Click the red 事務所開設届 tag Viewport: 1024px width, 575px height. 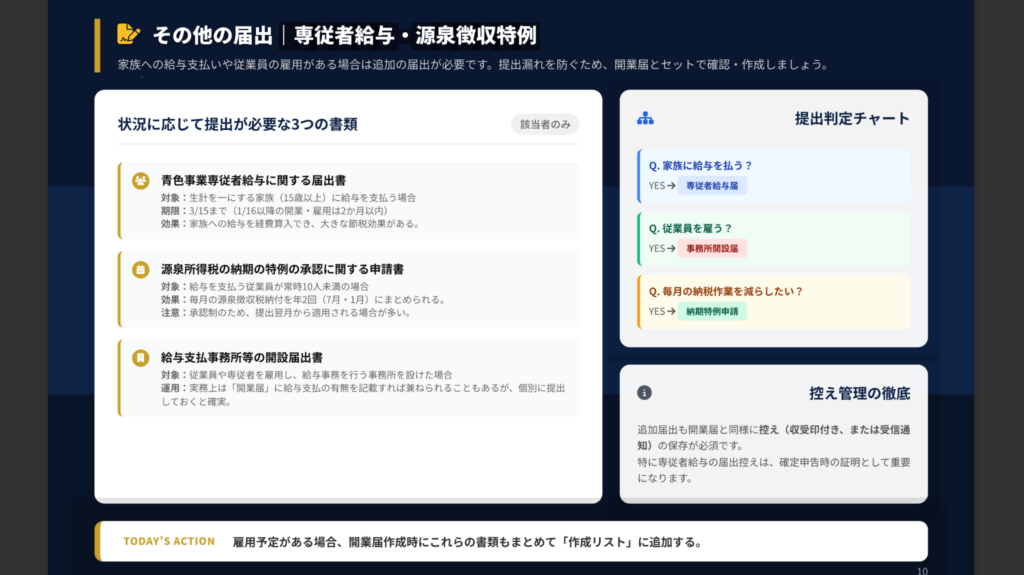(712, 248)
